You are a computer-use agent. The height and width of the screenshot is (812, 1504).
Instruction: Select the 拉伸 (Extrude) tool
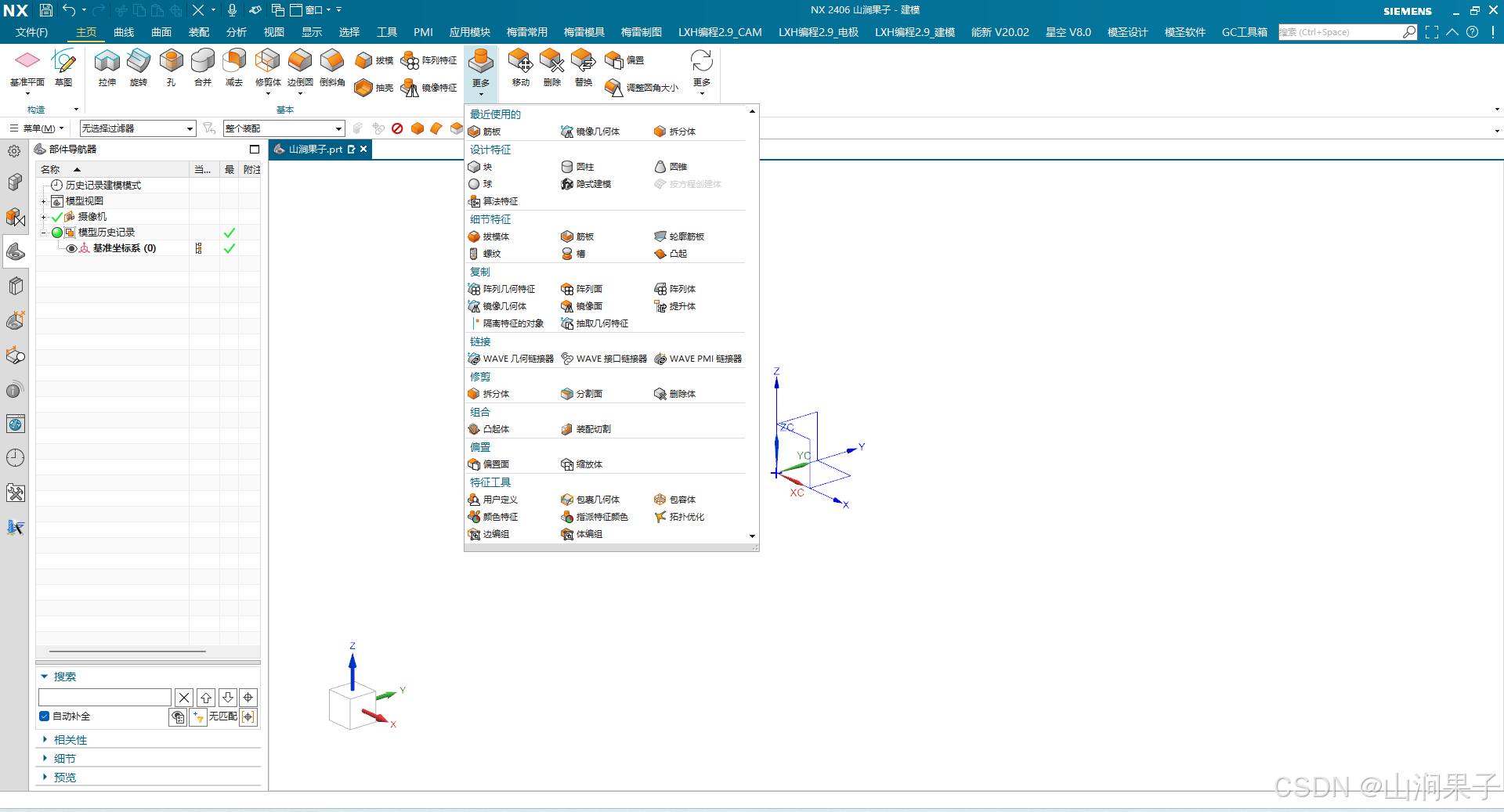pyautogui.click(x=107, y=67)
